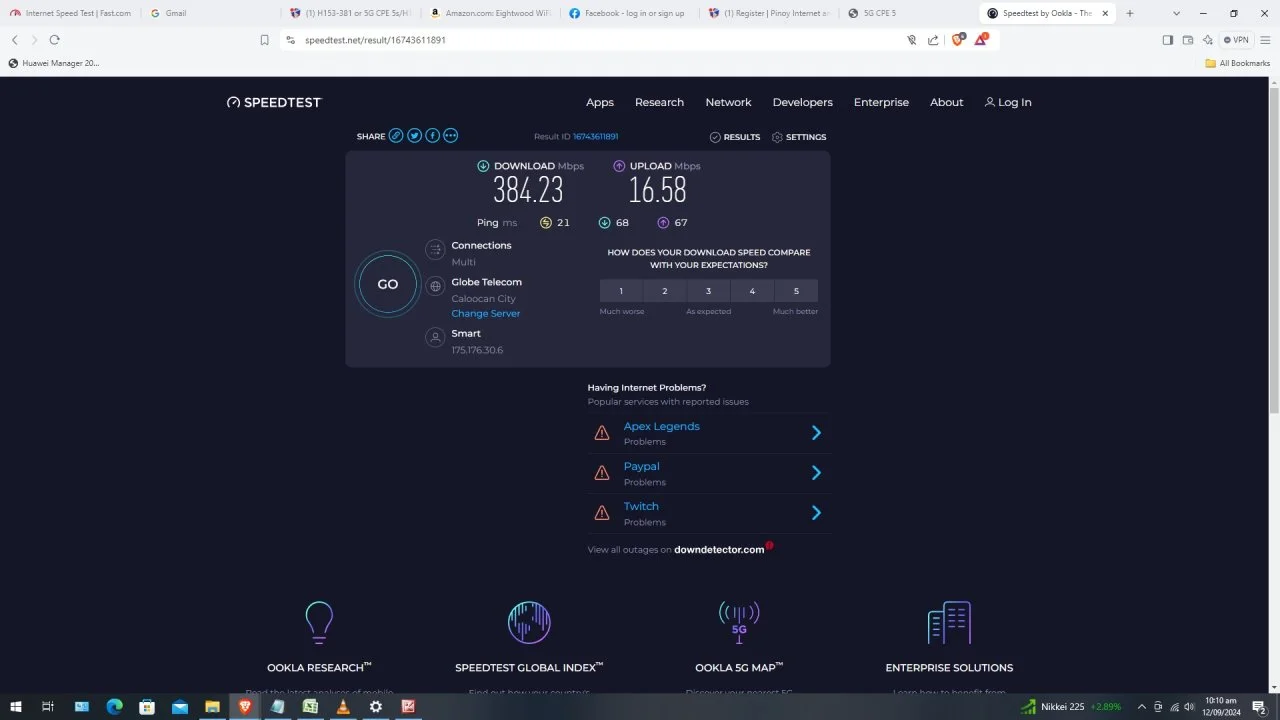Reload the page
The height and width of the screenshot is (720, 1280).
pyautogui.click(x=54, y=40)
